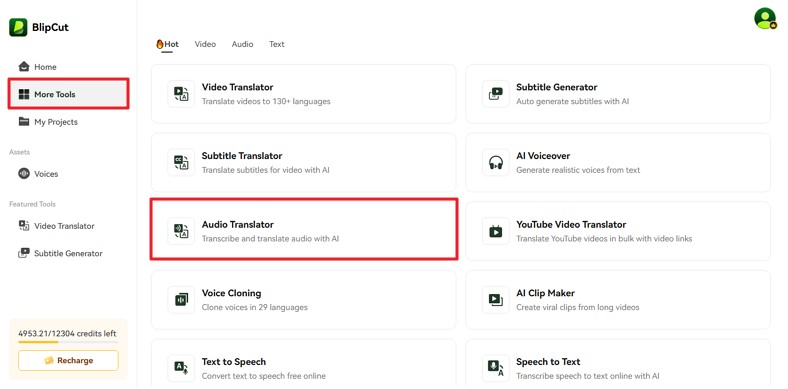The width and height of the screenshot is (788, 389).
Task: Click the AI Clip Maker icon
Action: 496,300
